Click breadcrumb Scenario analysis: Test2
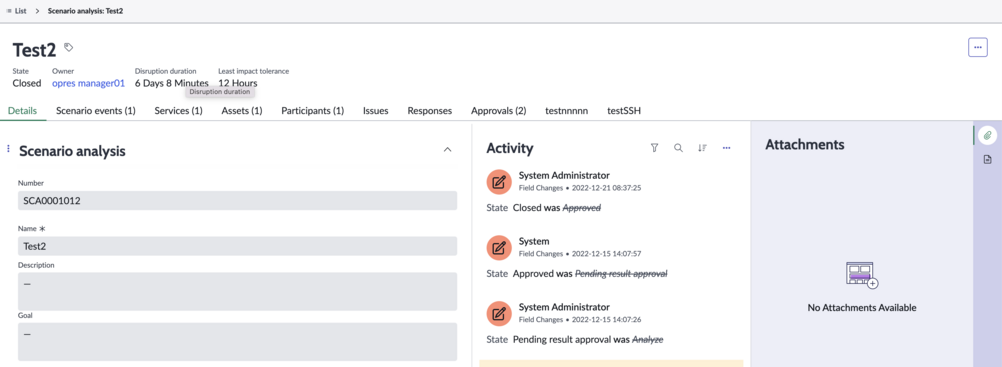1002x367 pixels. pyautogui.click(x=86, y=11)
